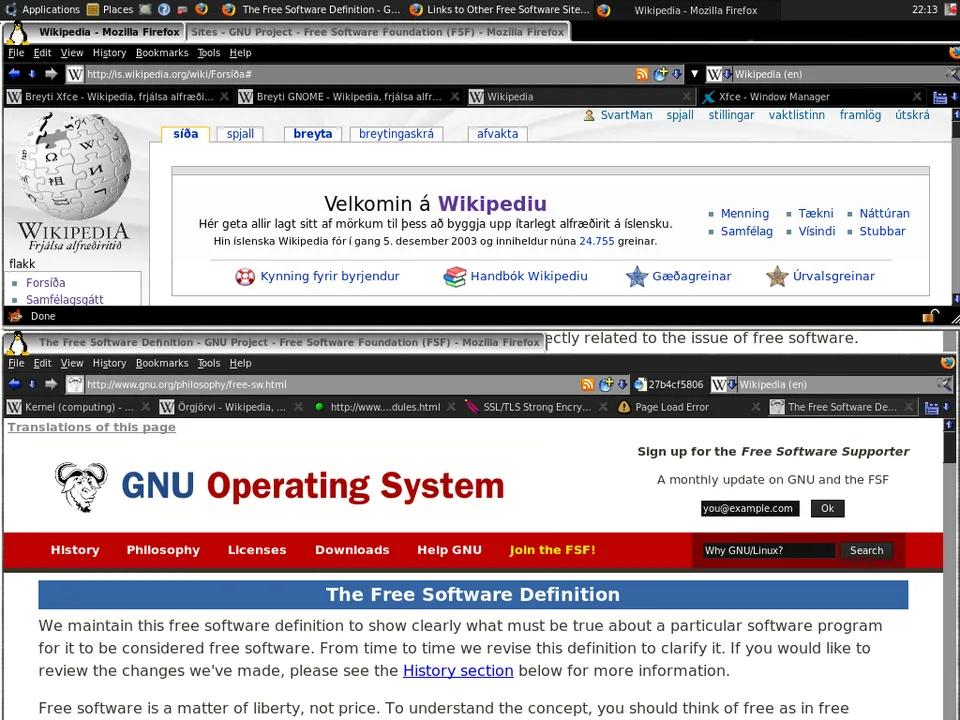Click the blue star icon beside Gæðagreinar

(x=637, y=277)
